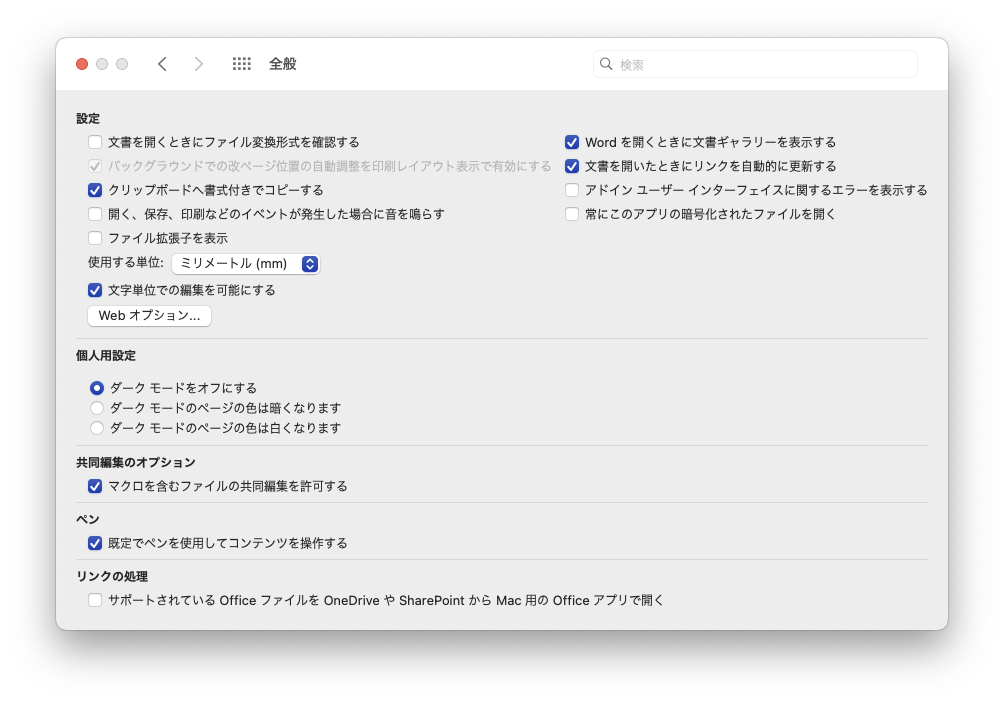The width and height of the screenshot is (1004, 704).
Task: Click the ペン section heading
Action: (88, 520)
